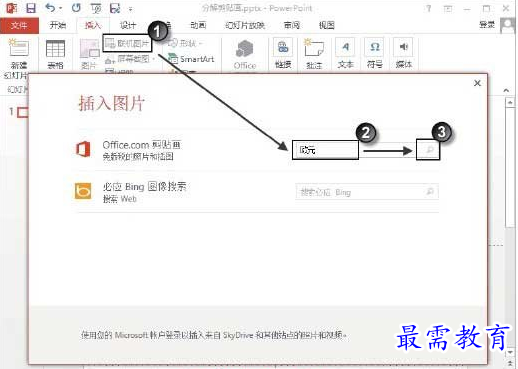The height and width of the screenshot is (369, 518).
Task: Open the 幻灯片放映 (Slide Show) tab
Action: pos(245,25)
